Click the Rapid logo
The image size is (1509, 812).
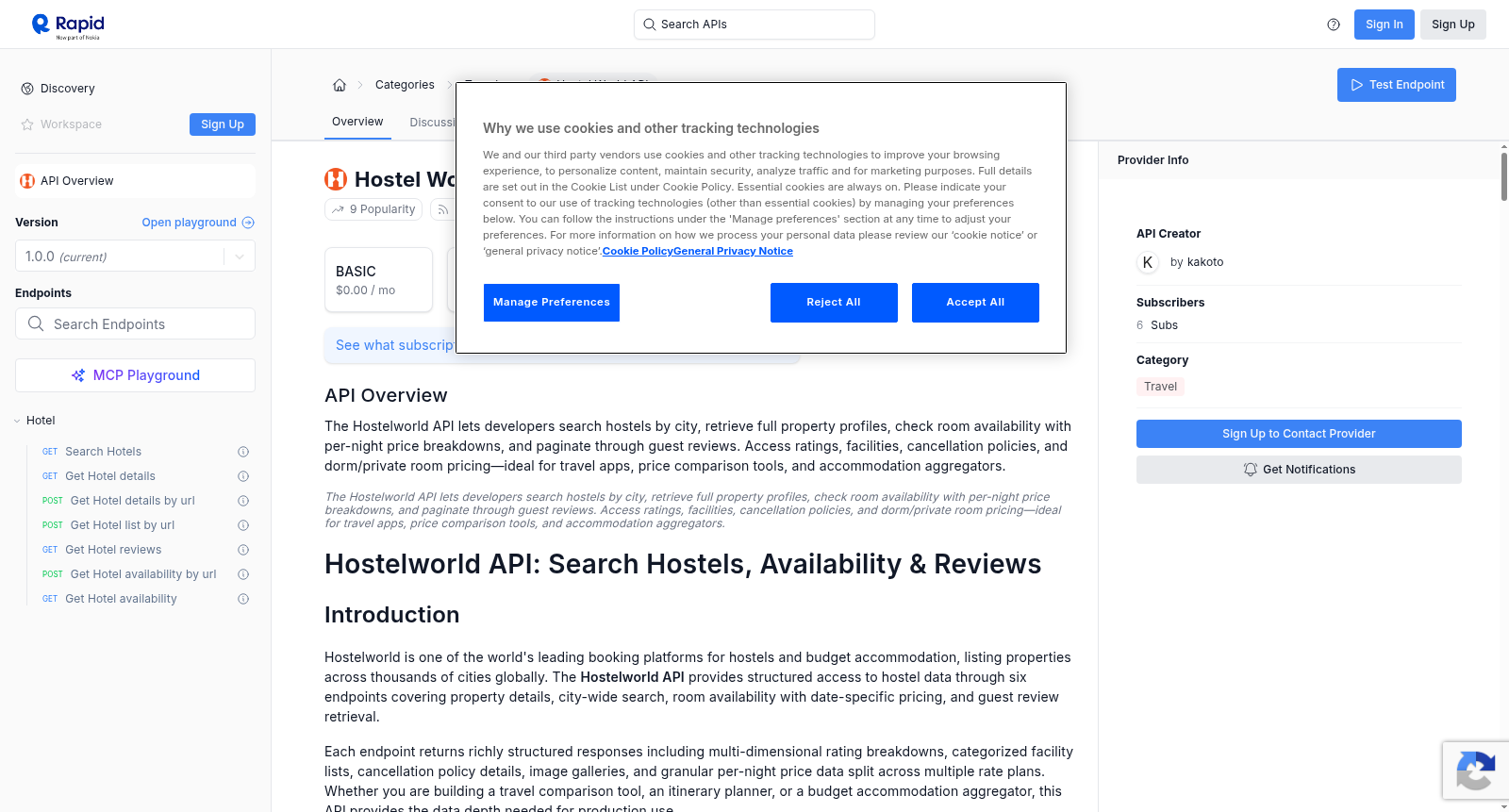(68, 26)
